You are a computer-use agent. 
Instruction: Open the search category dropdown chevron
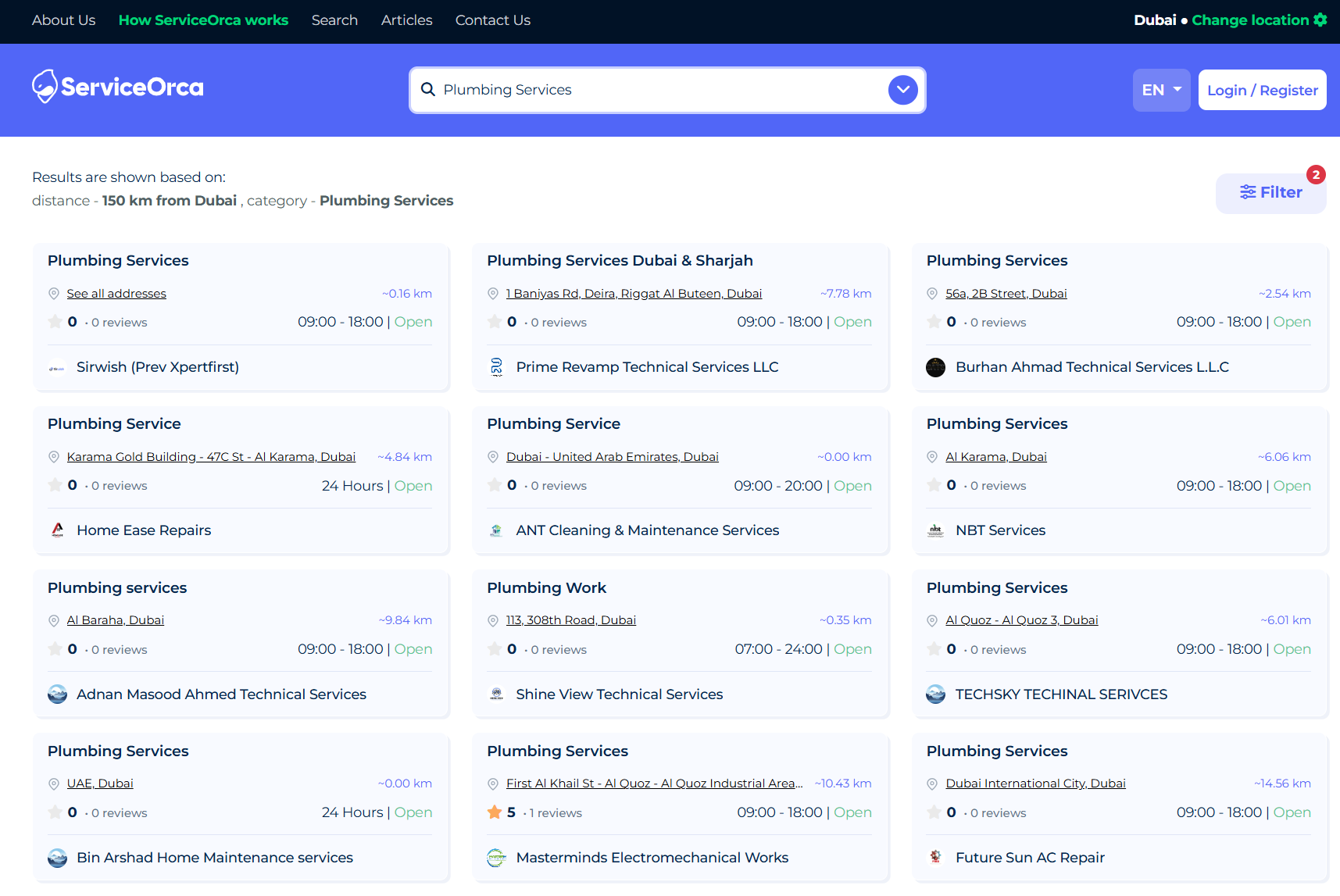click(902, 90)
